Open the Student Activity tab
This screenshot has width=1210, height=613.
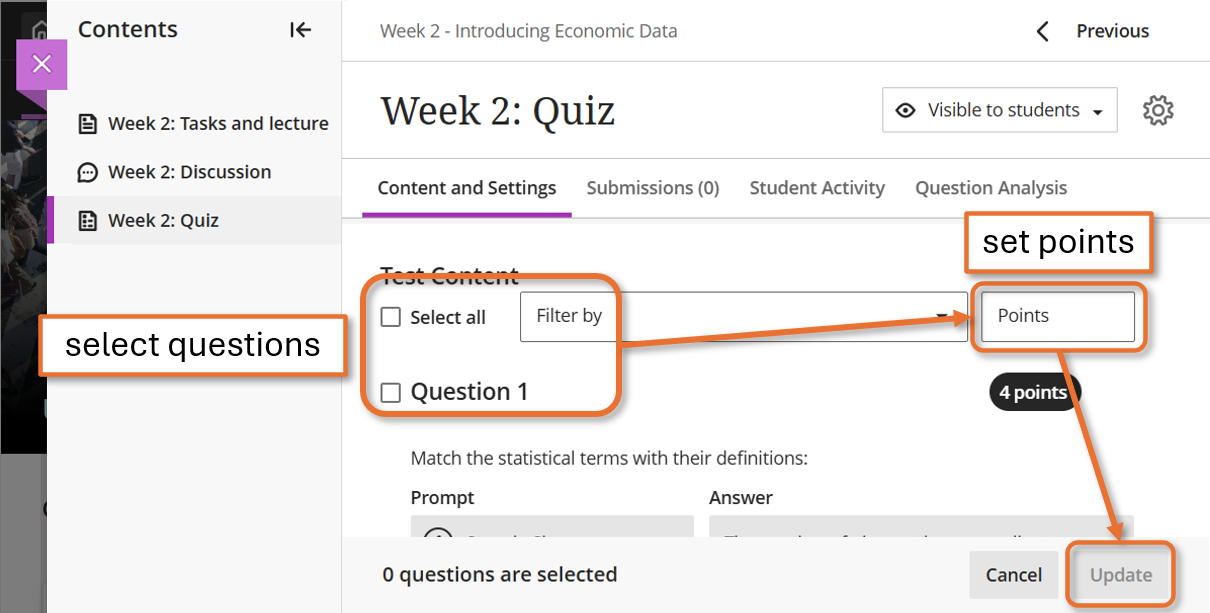pos(817,188)
